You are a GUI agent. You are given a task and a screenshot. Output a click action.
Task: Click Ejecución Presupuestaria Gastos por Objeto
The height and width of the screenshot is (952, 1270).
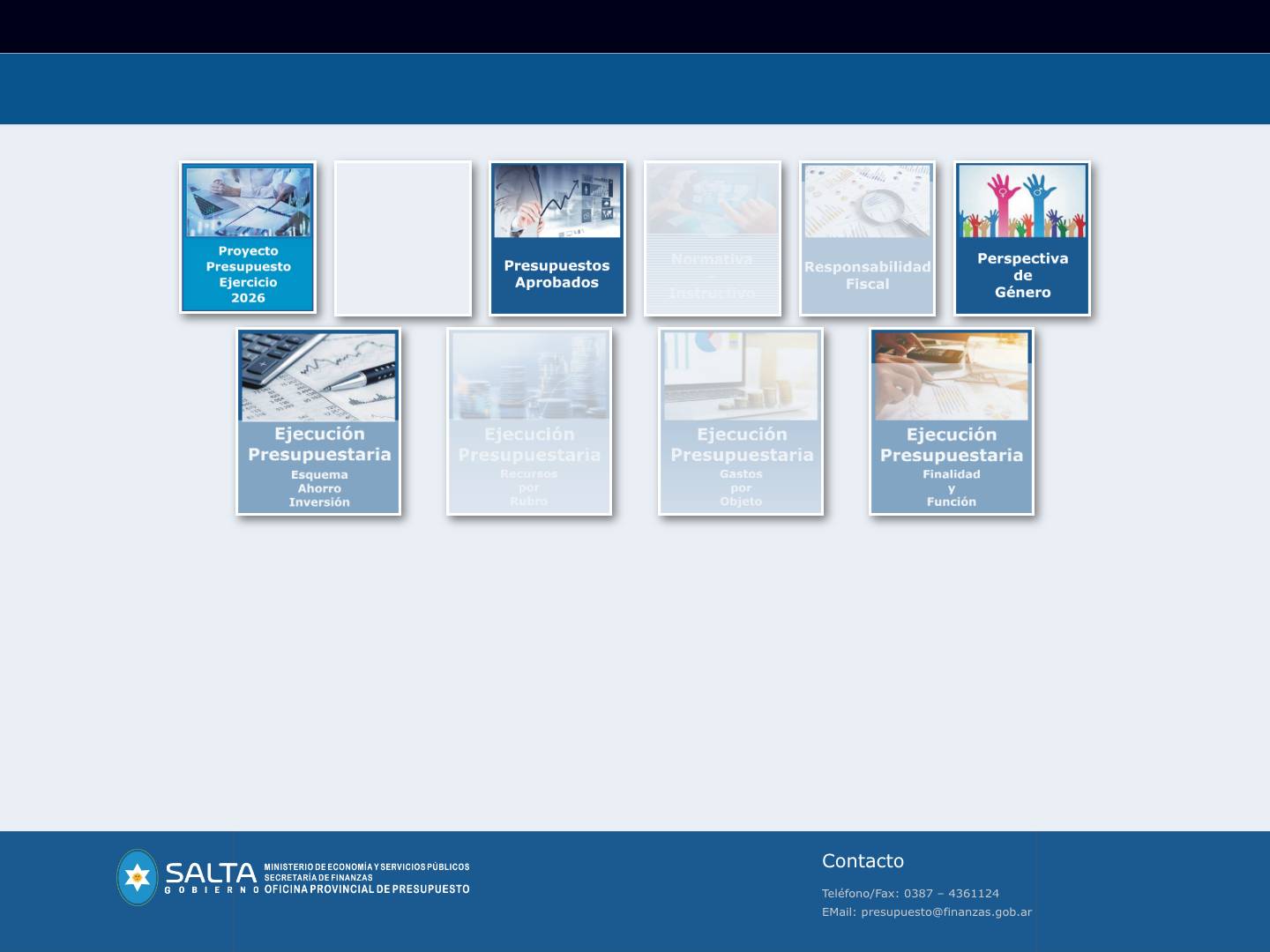click(x=740, y=421)
